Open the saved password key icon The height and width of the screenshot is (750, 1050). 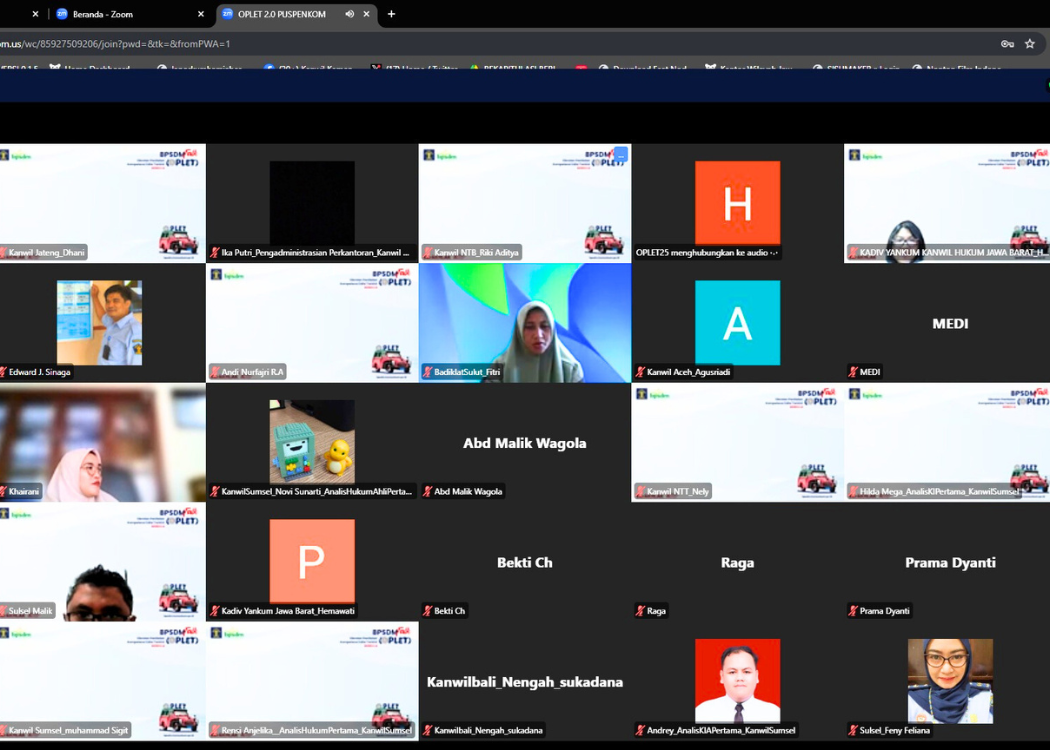1007,44
